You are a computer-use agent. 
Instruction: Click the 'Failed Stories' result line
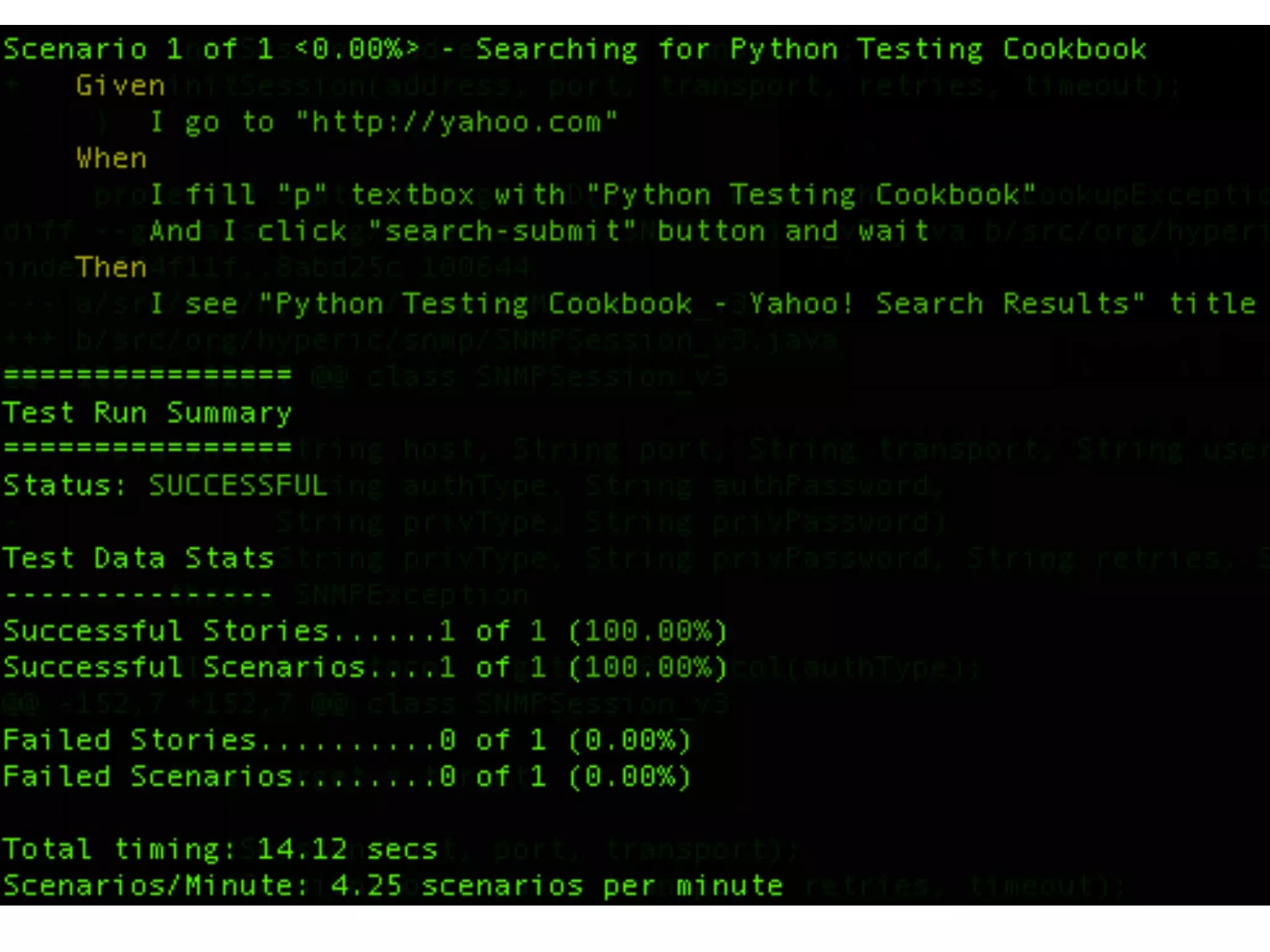tap(347, 741)
